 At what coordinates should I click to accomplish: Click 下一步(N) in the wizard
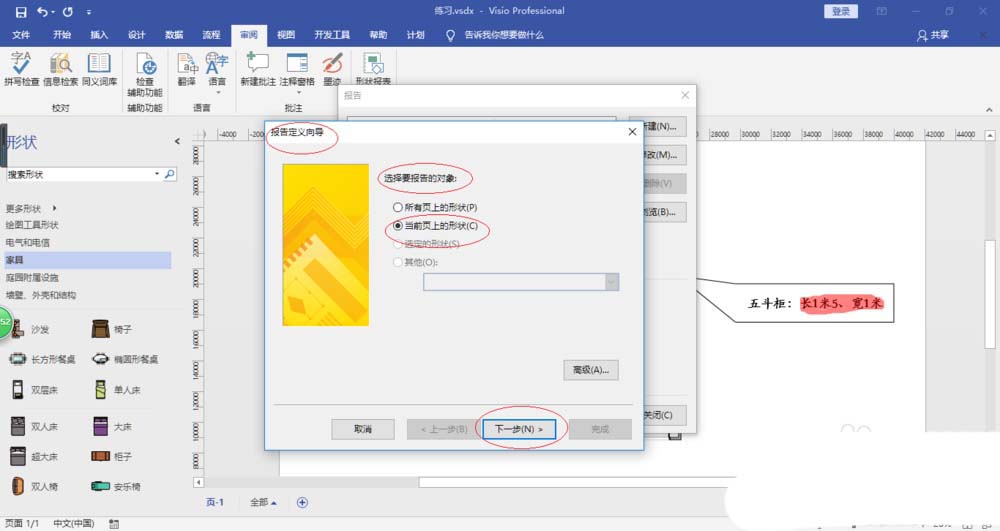(x=518, y=429)
